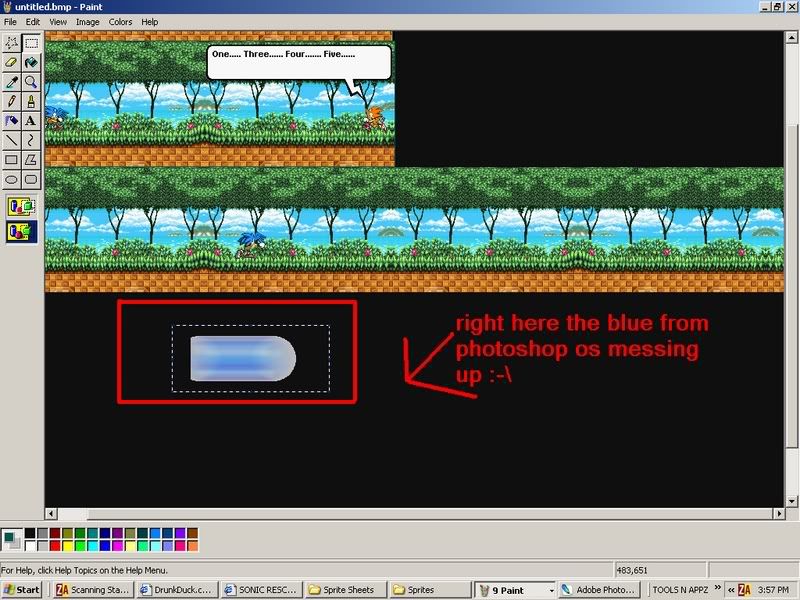This screenshot has width=800, height=600.
Task: Open the Image menu
Action: (x=88, y=22)
